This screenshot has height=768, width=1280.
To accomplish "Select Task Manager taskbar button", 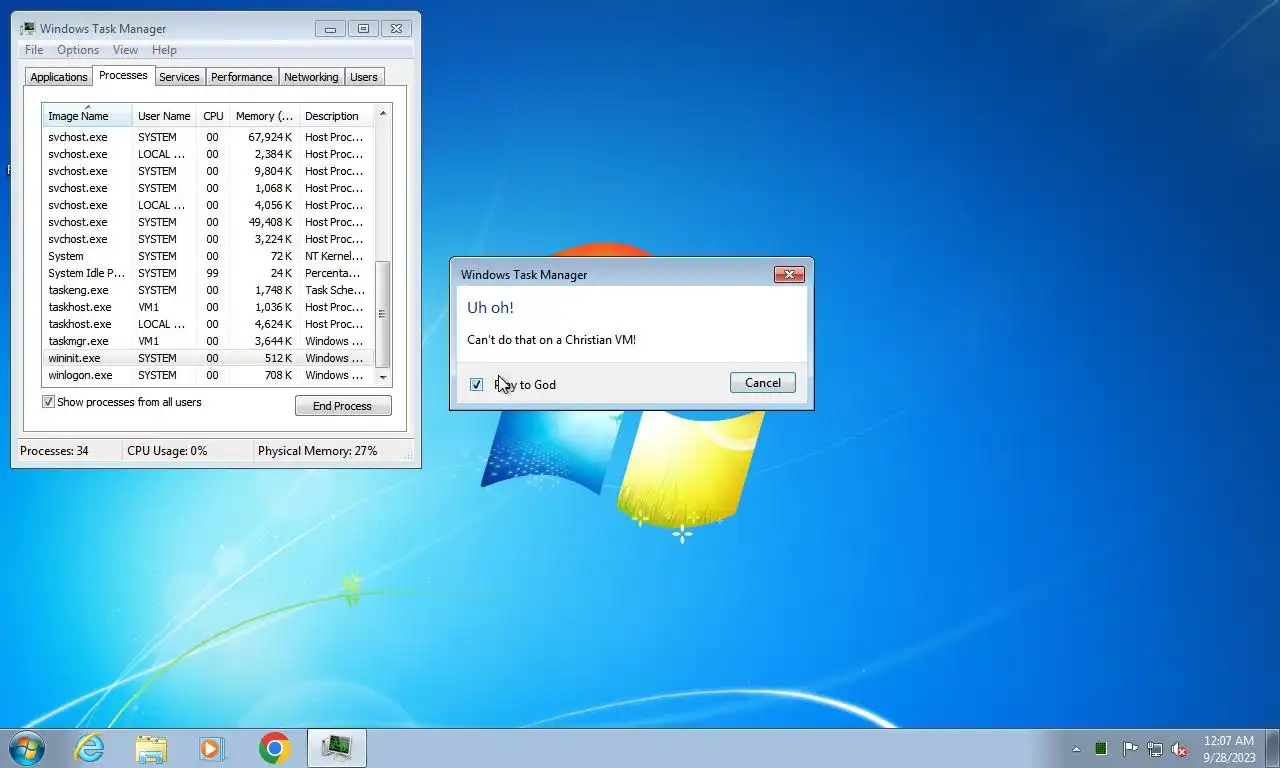I will [336, 748].
